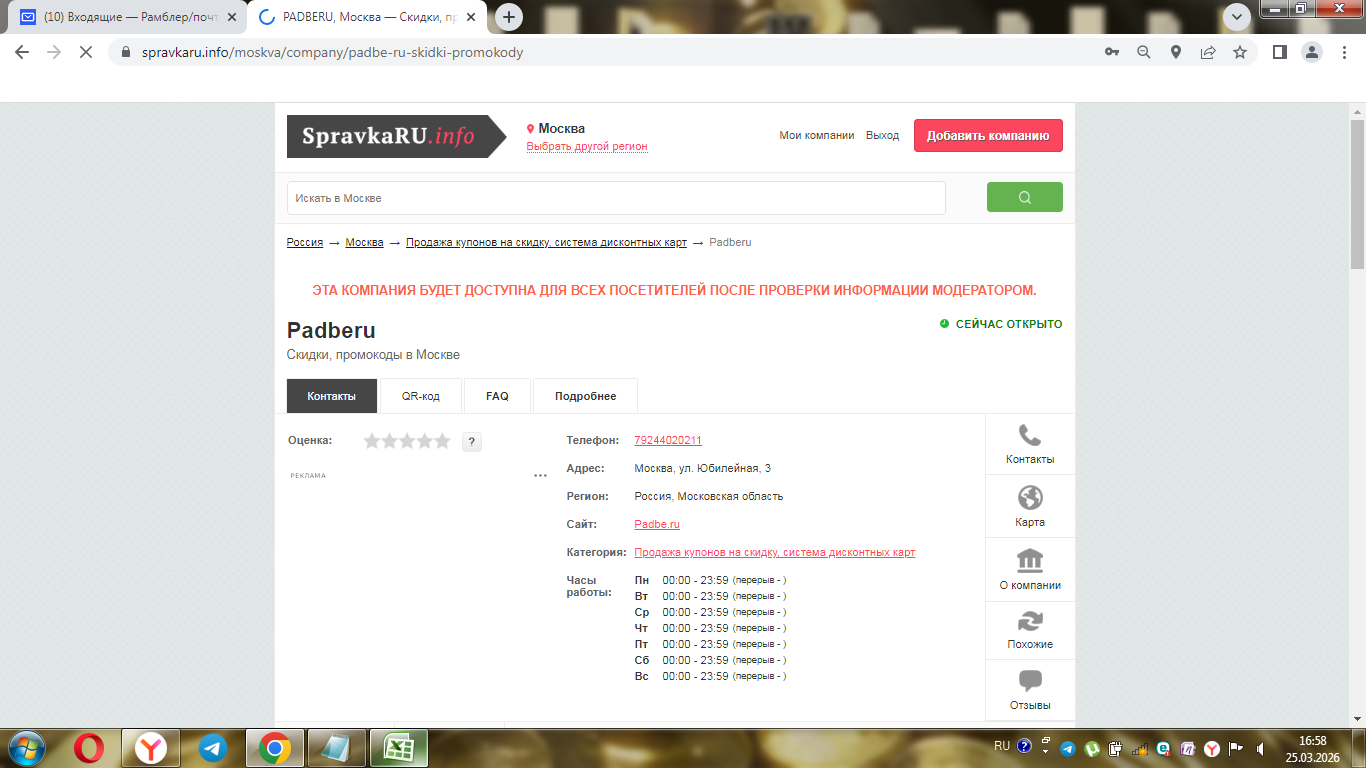
Task: Go back to previous page
Action: [22, 52]
